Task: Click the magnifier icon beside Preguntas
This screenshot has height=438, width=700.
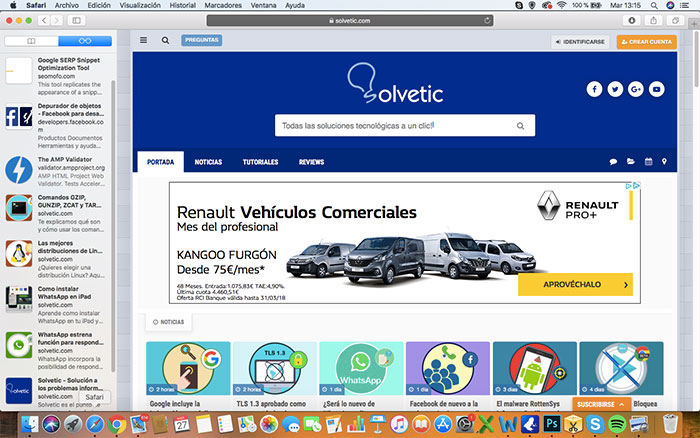Action: [x=165, y=40]
